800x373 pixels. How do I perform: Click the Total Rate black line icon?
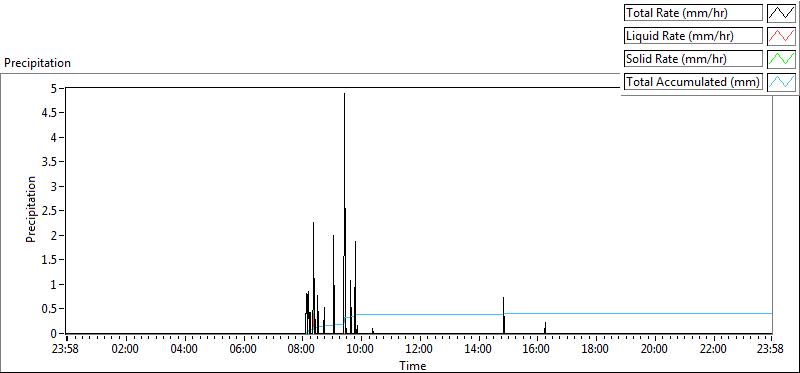click(x=781, y=13)
